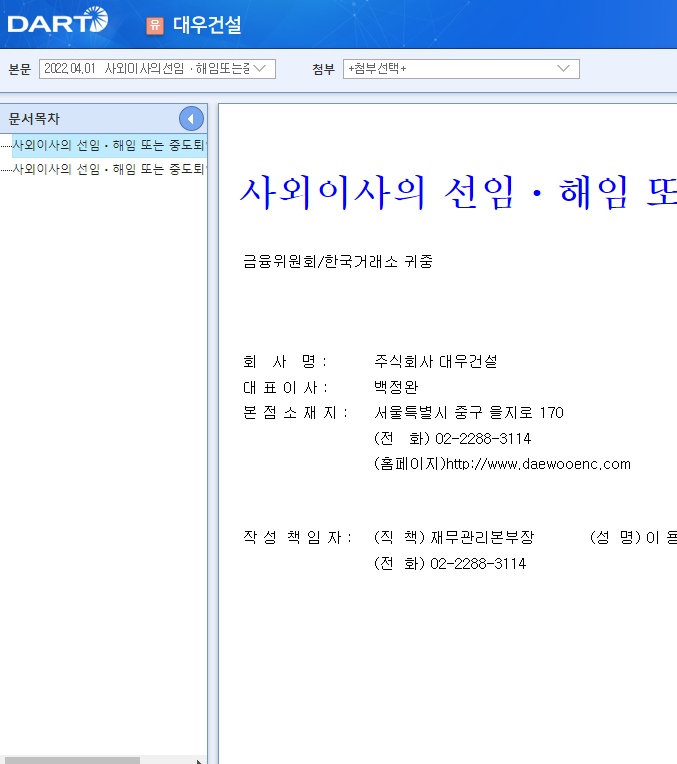Click the text 금융위원회/한국거래소 귀중
Screen dimensions: 677x764
click(x=338, y=262)
